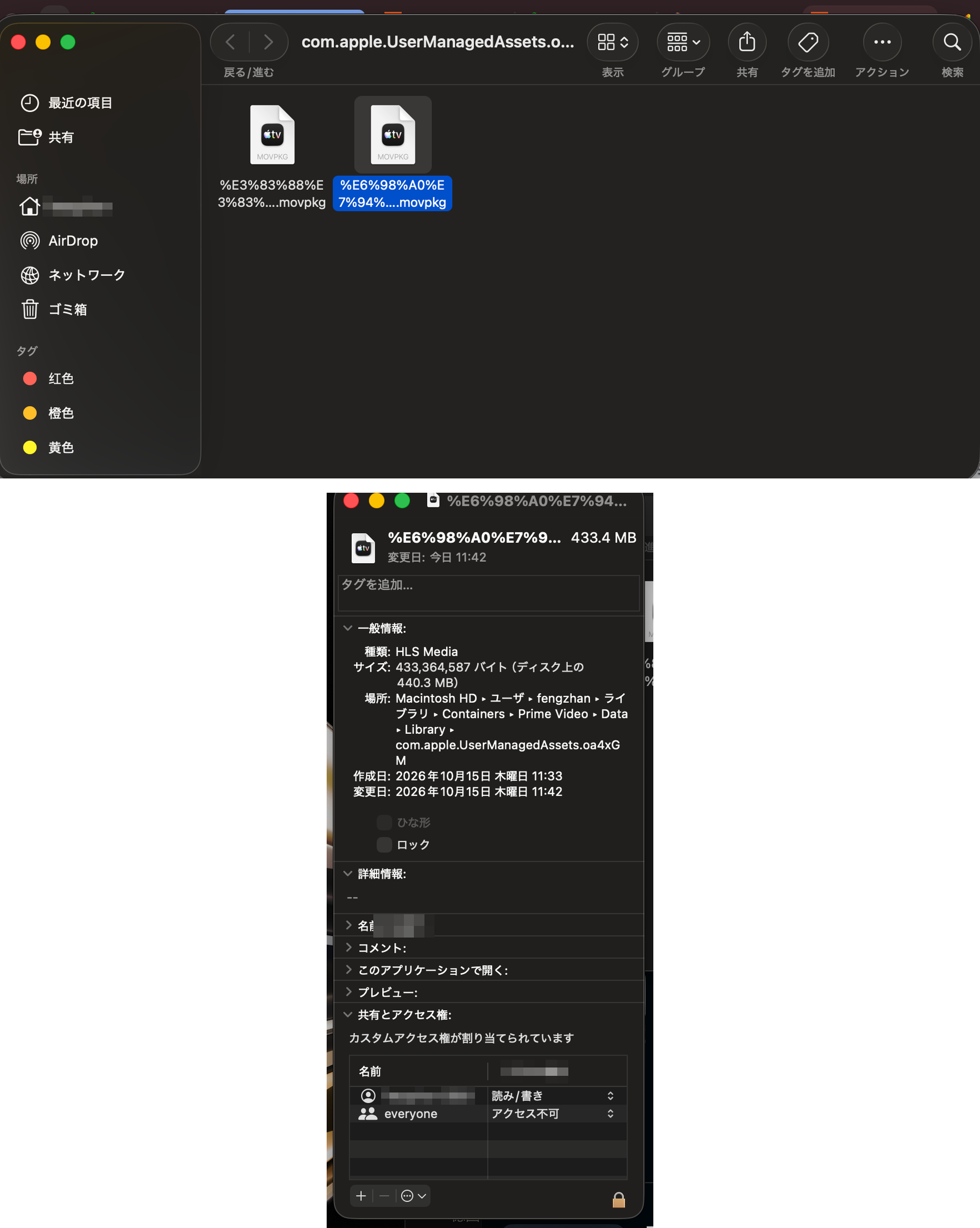Change everyone's アクセス不可 privilege popup
The height and width of the screenshot is (1228, 980).
click(x=553, y=1114)
